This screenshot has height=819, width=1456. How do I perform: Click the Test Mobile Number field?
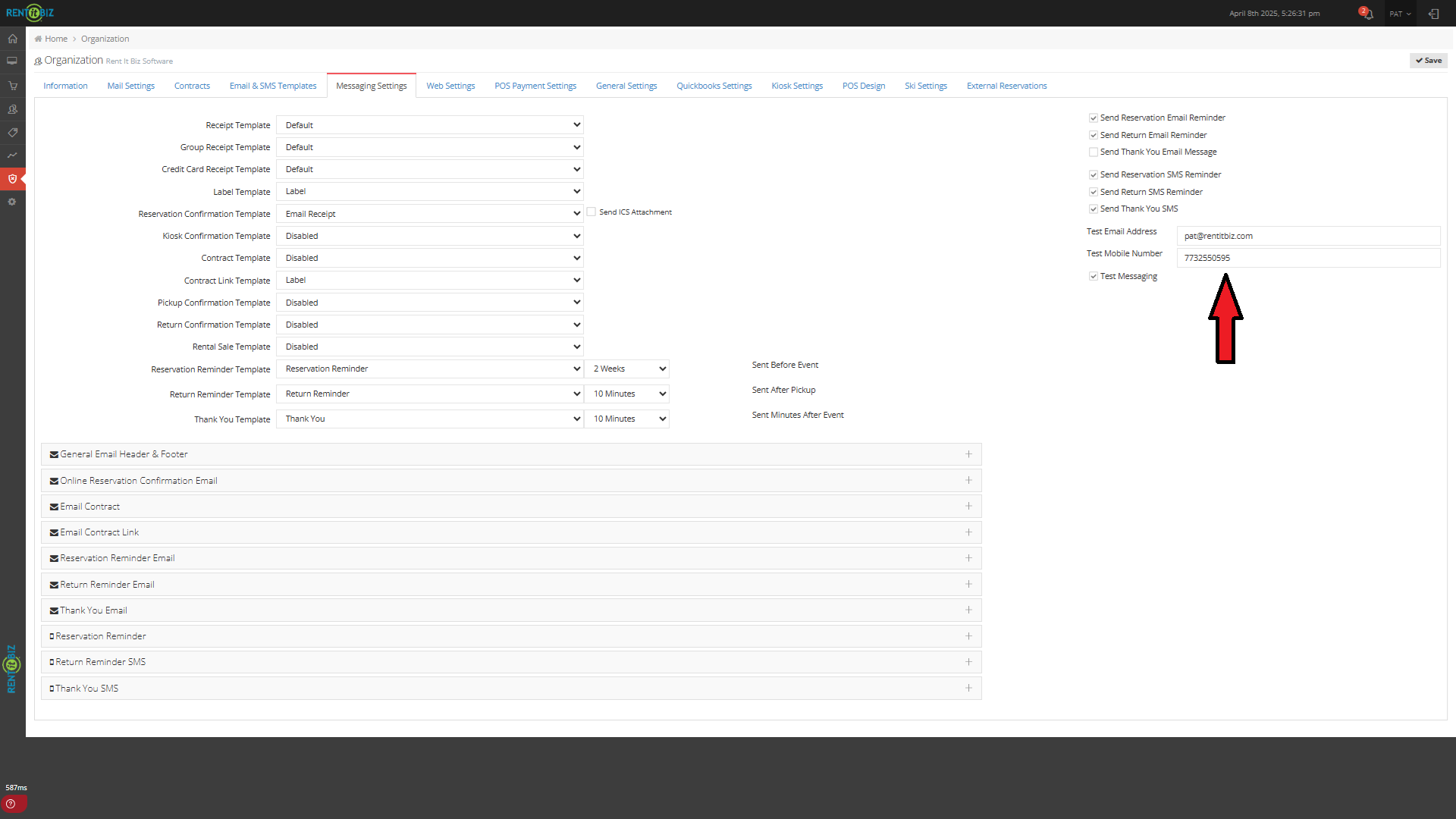[1307, 259]
